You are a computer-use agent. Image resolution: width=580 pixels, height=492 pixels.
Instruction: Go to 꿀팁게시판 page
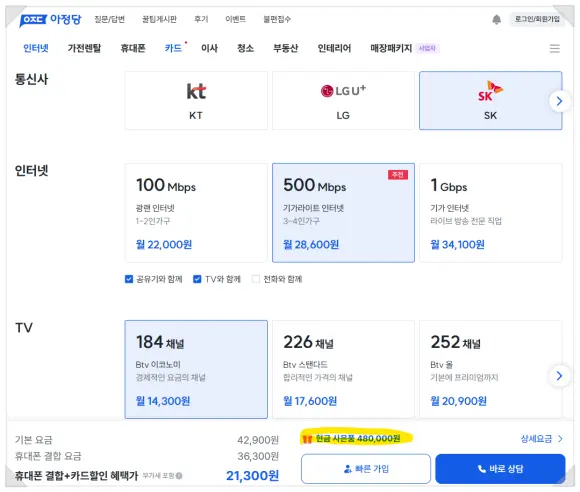click(159, 19)
